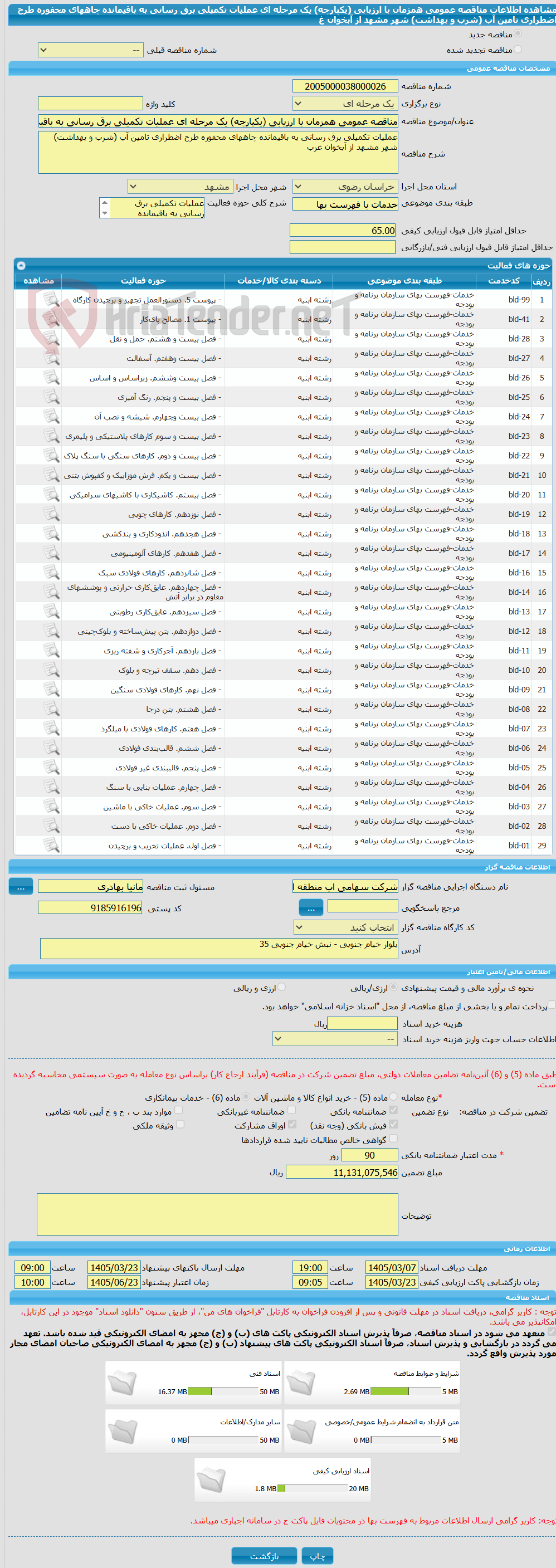Click the توضیحات text area
Image resolution: width=556 pixels, height=1568 pixels.
(217, 1215)
